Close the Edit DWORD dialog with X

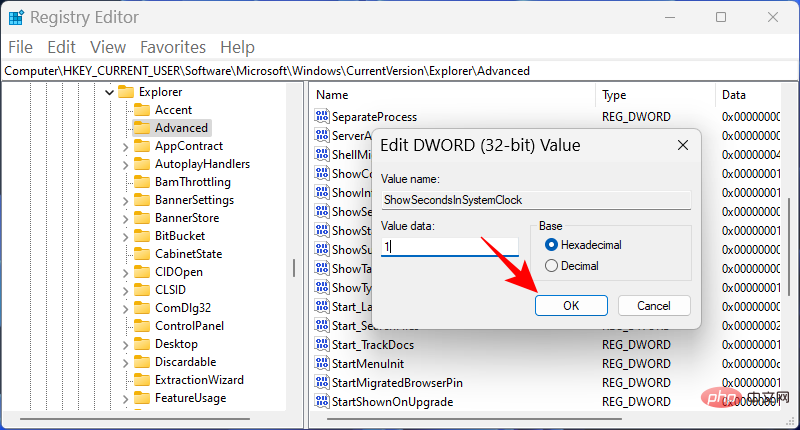(682, 146)
